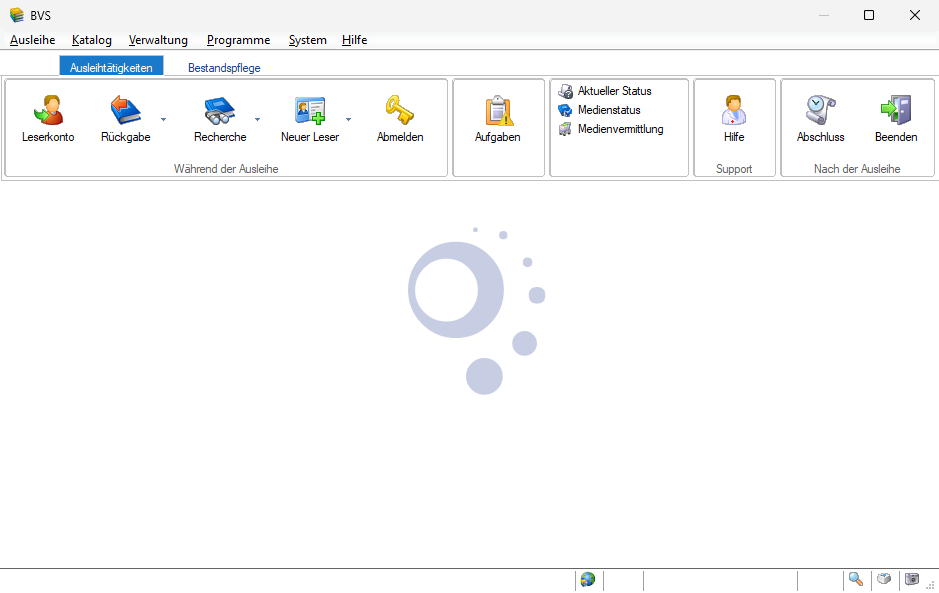939x593 pixels.
Task: Open the Verwaltung menu
Action: (x=158, y=40)
